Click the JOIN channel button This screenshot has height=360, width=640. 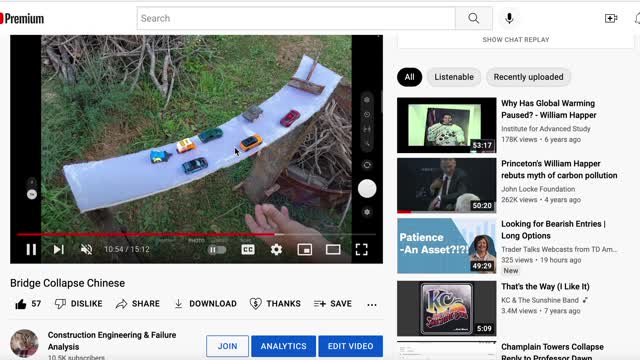tap(227, 346)
